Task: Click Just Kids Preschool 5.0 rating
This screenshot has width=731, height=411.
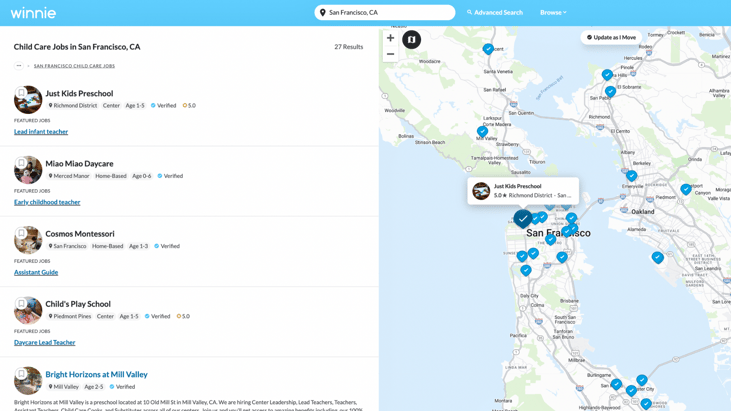Action: pos(189,106)
